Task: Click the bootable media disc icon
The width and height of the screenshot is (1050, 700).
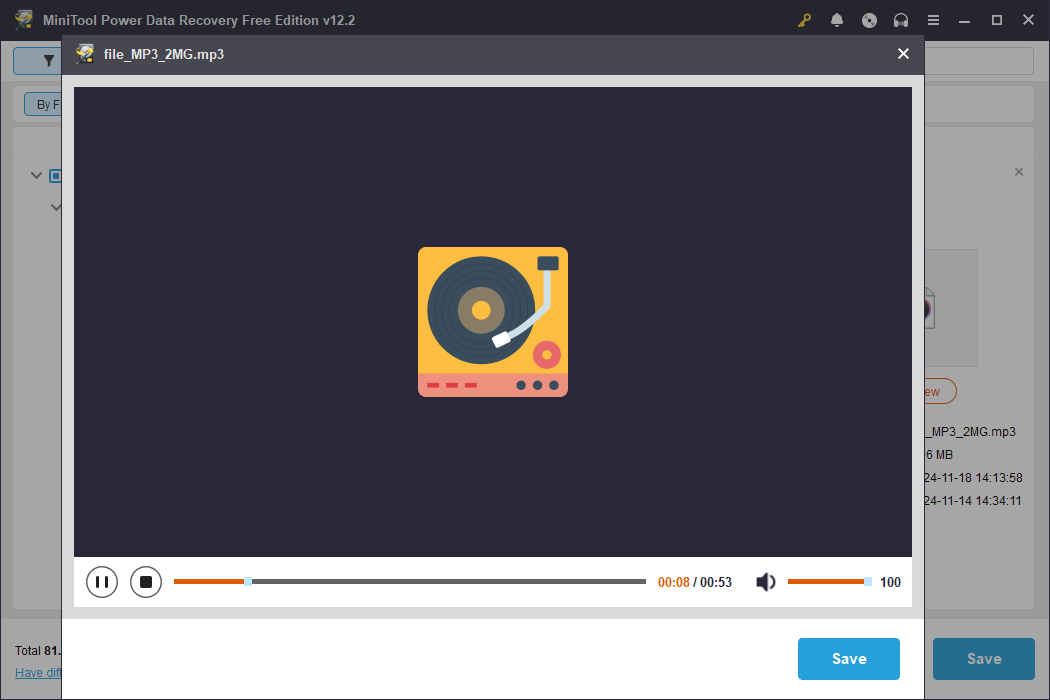Action: pos(869,20)
